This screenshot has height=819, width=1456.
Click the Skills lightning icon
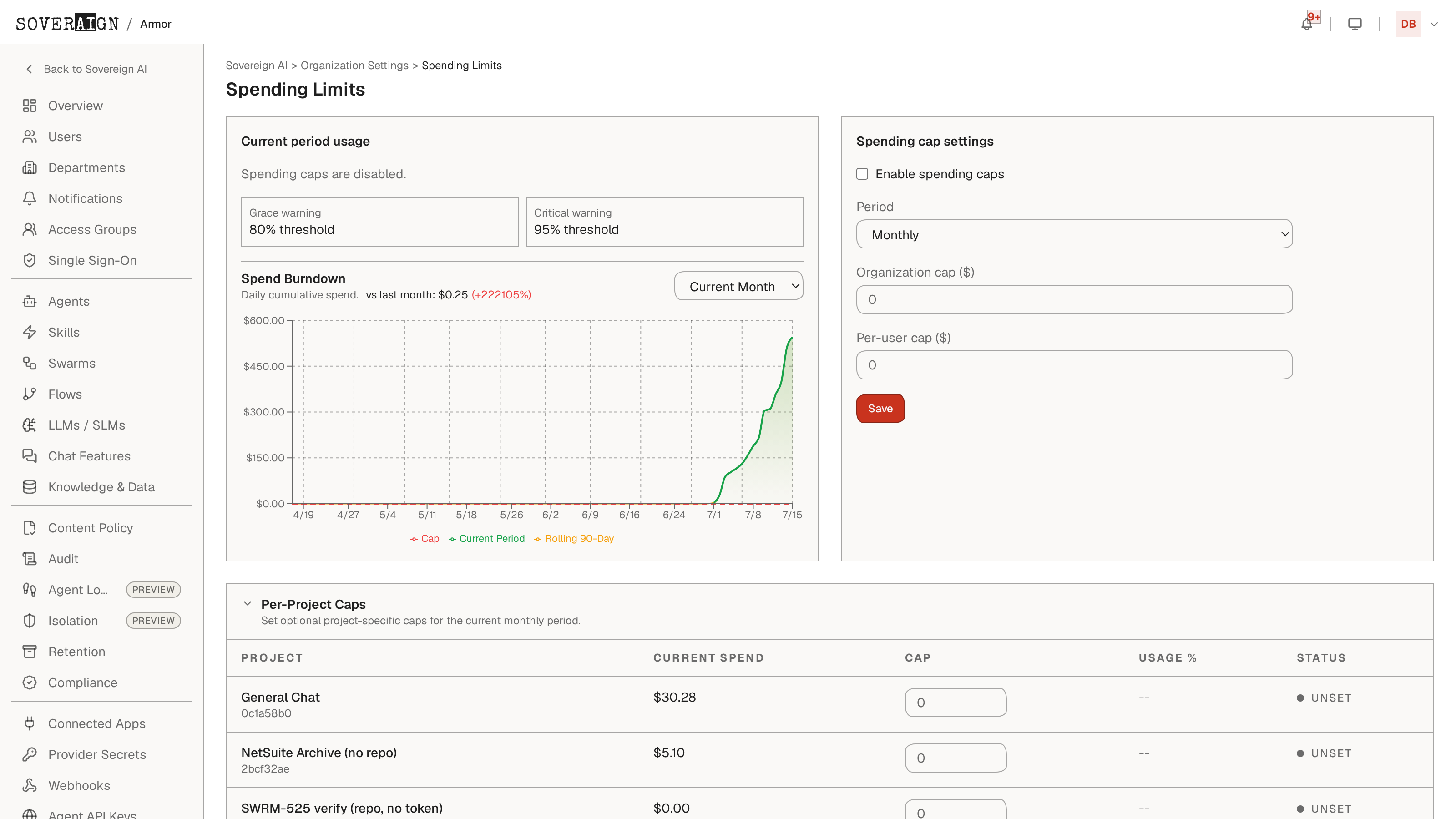click(30, 332)
